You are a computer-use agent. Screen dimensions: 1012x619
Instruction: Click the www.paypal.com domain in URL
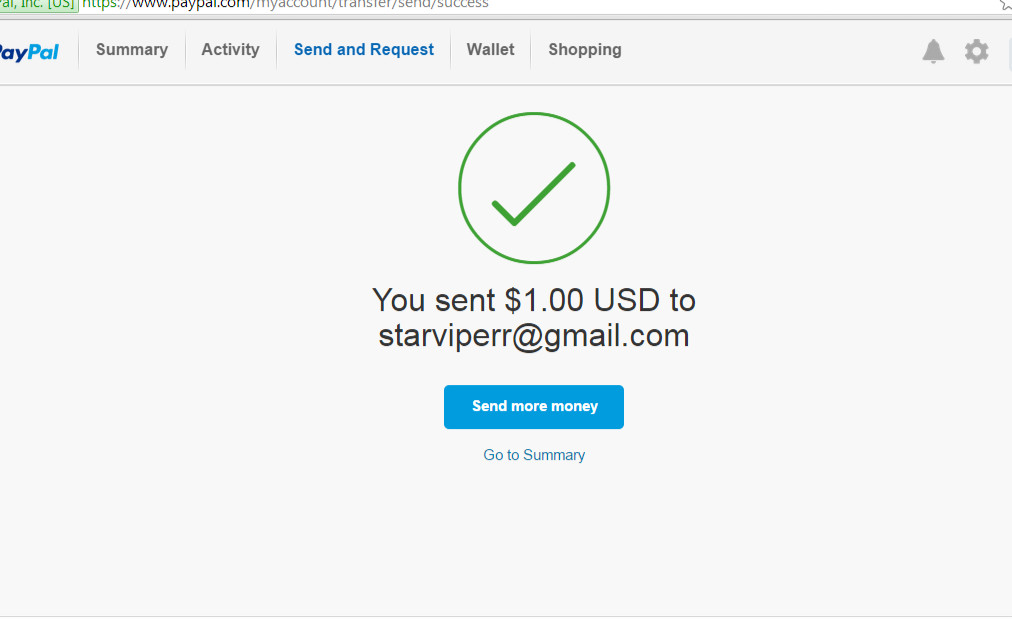point(190,5)
